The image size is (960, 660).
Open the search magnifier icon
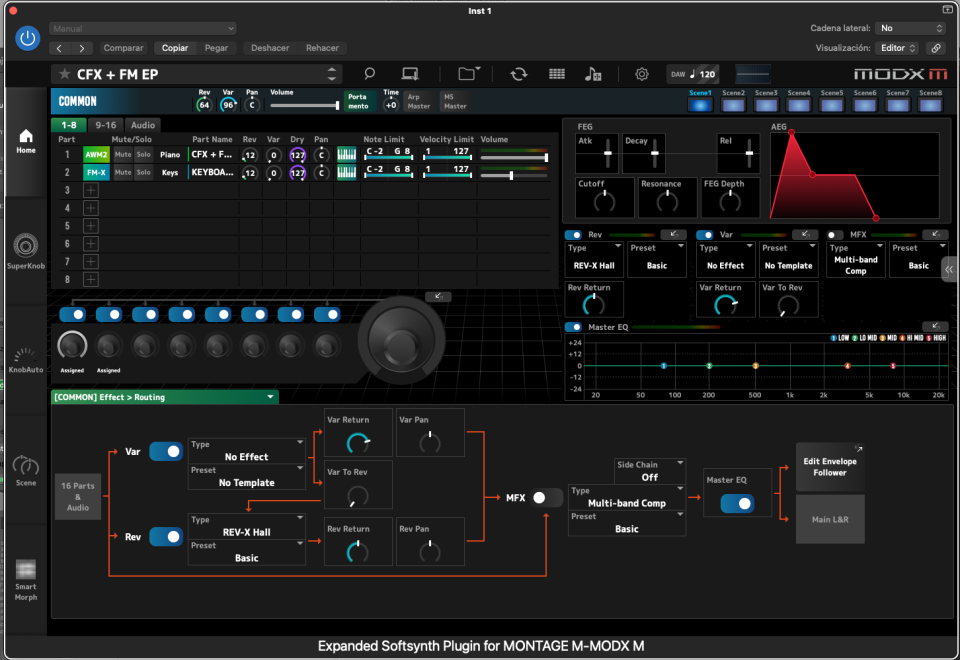click(x=369, y=74)
